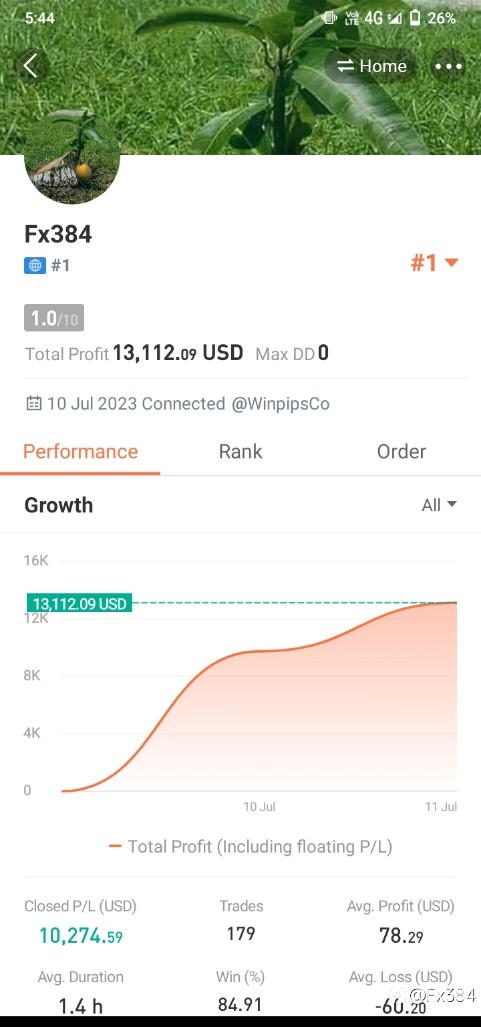Tap the 11 Jul date point on chart
This screenshot has width=481, height=1027.
tap(440, 807)
